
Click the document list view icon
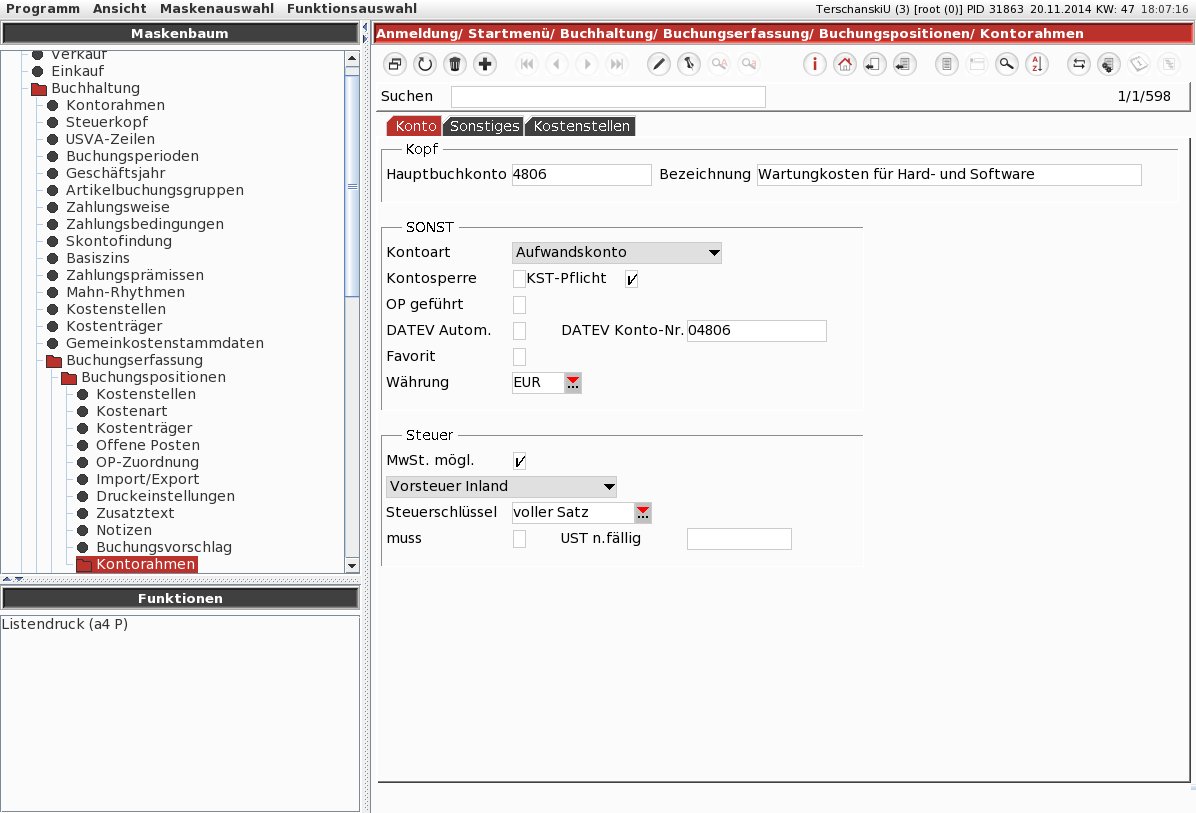(x=947, y=64)
